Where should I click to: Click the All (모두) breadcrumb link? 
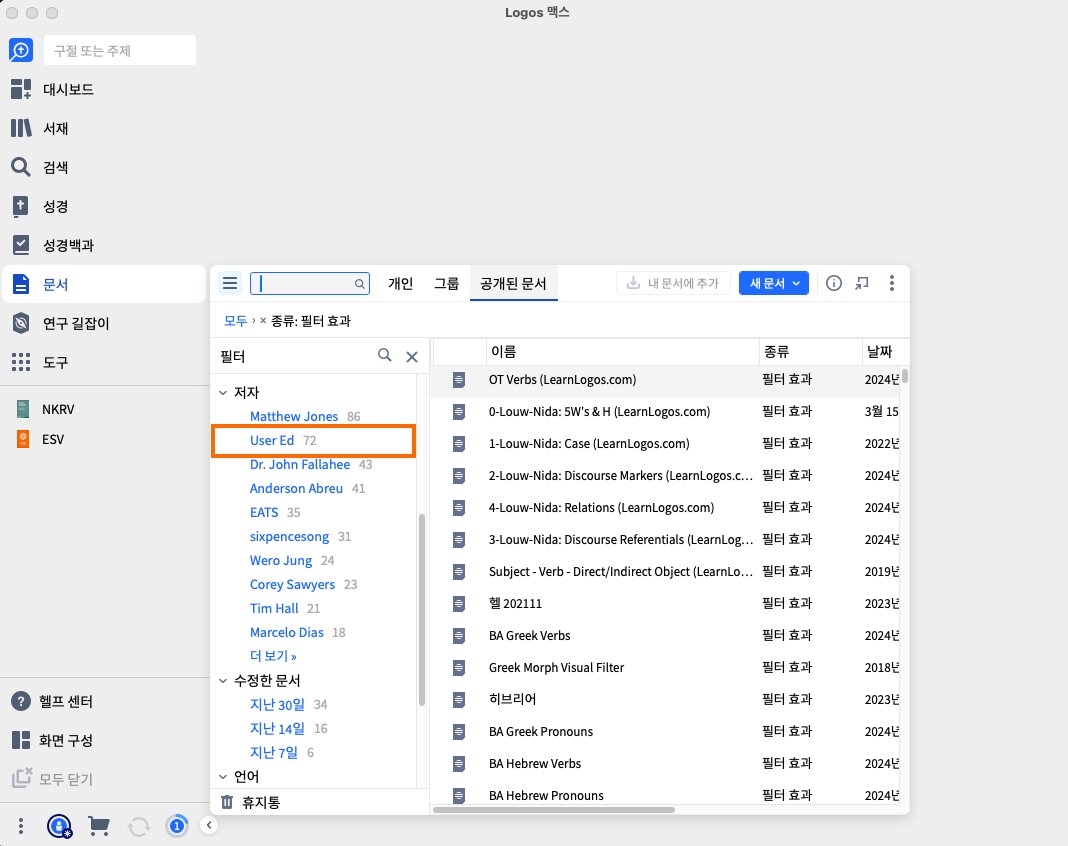236,321
